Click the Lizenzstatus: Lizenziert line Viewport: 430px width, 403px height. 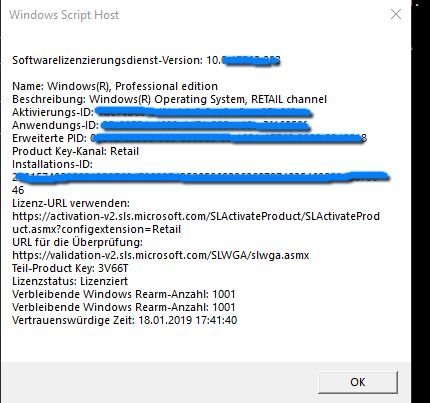[70, 281]
